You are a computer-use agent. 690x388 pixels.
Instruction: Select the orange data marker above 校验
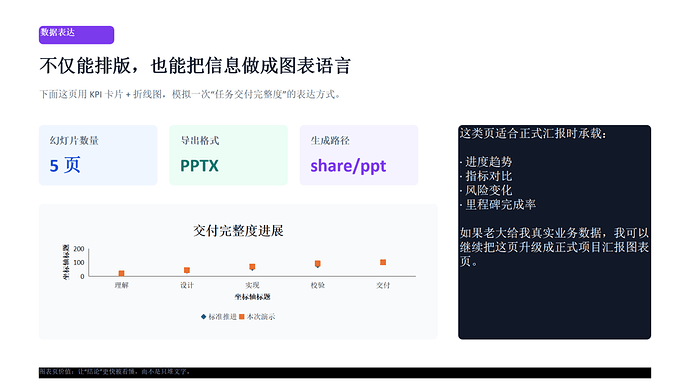click(318, 264)
